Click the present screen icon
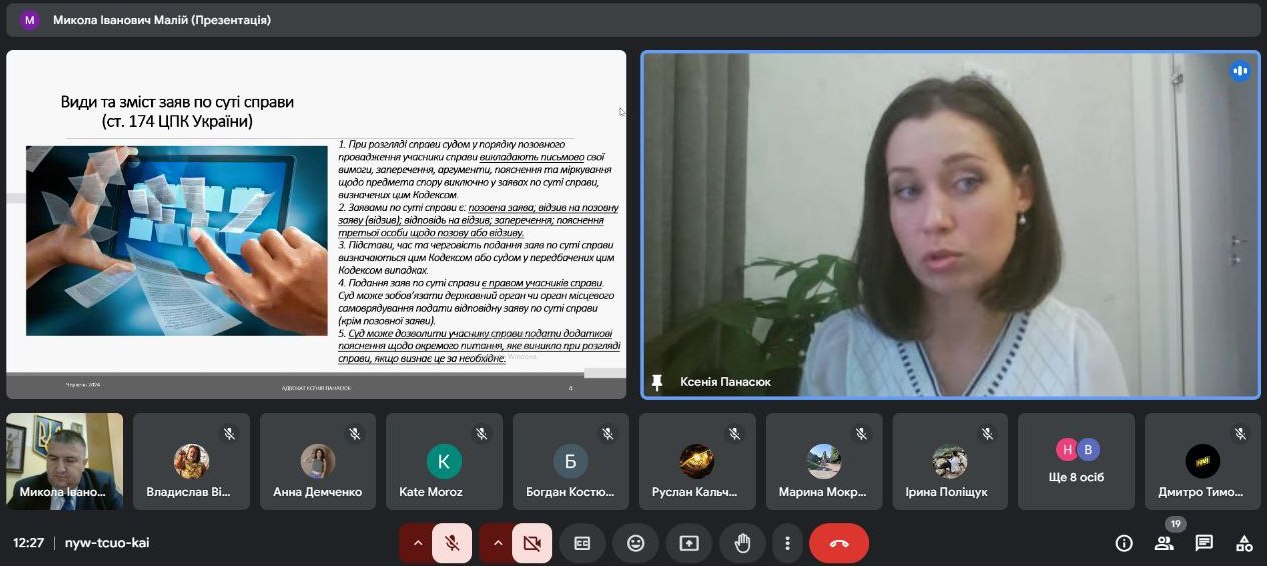1267x566 pixels. click(x=689, y=543)
